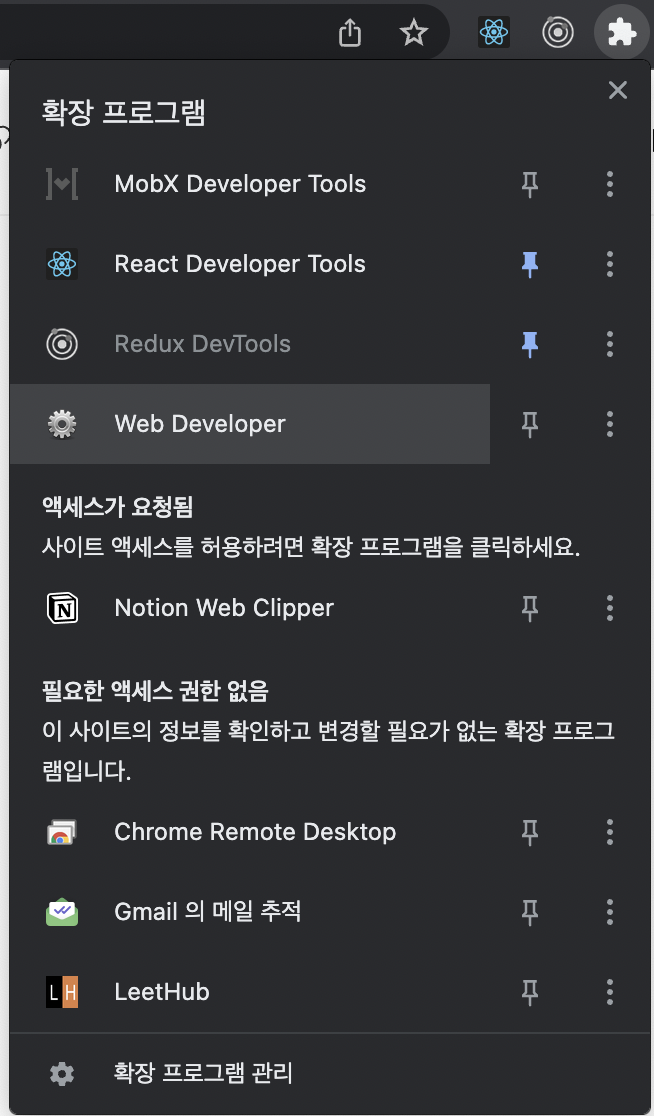Click the gear icon beside 확장 프로그램 관리

pos(62,1073)
